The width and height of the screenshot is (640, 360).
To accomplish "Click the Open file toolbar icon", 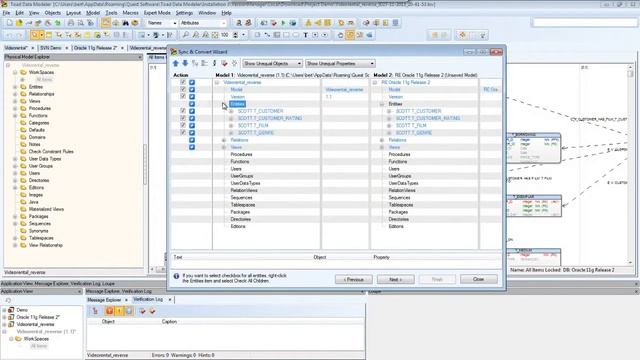I will (19, 23).
